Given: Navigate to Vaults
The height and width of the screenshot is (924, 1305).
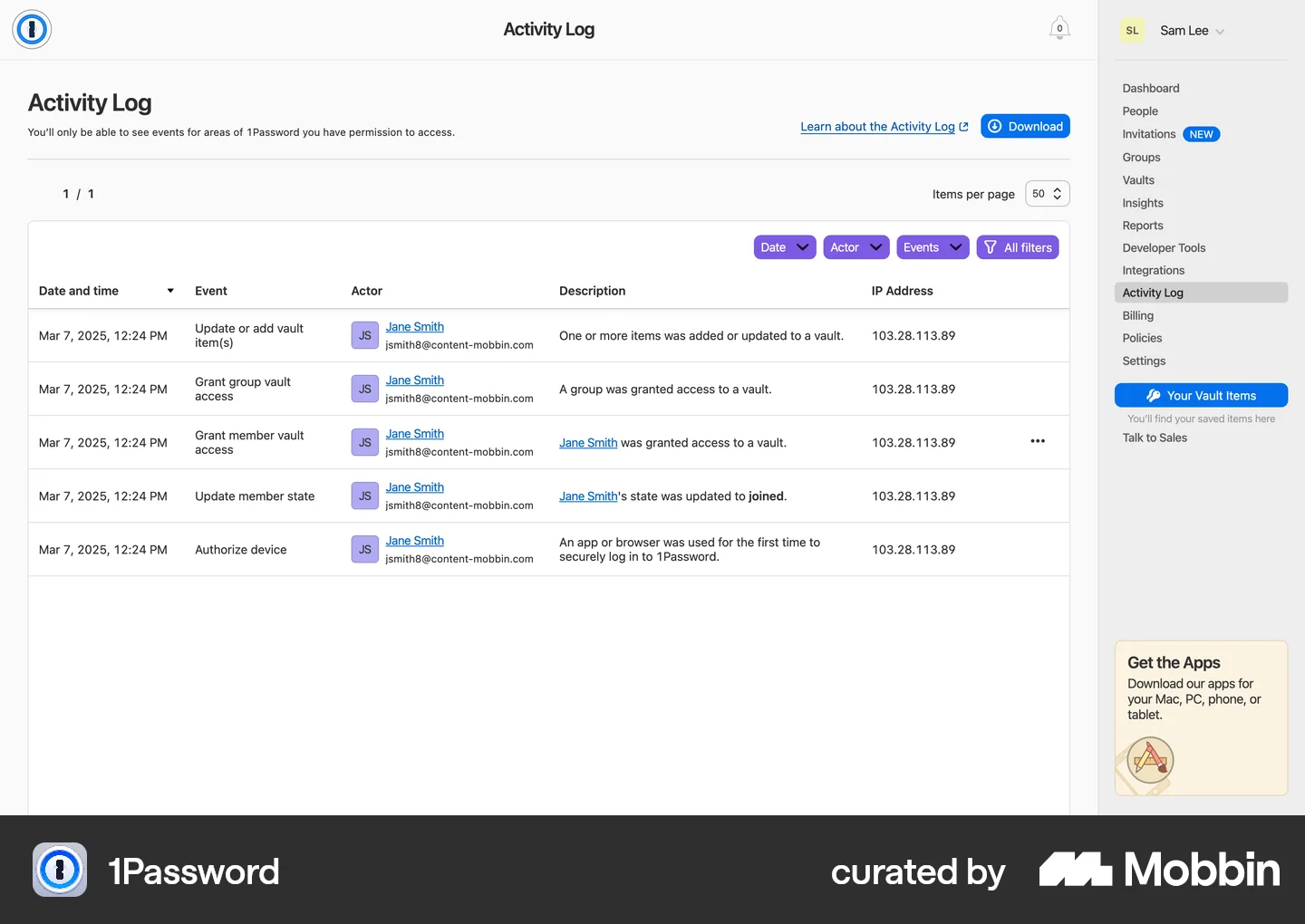Looking at the screenshot, I should tap(1138, 179).
